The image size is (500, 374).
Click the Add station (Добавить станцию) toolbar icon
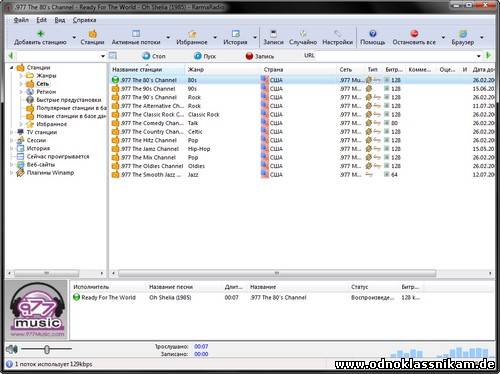[x=41, y=33]
